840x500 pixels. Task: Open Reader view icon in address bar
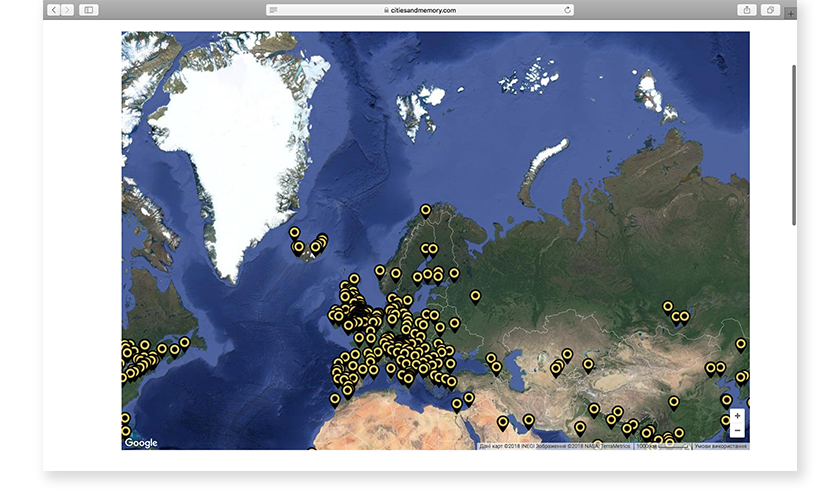pyautogui.click(x=274, y=10)
